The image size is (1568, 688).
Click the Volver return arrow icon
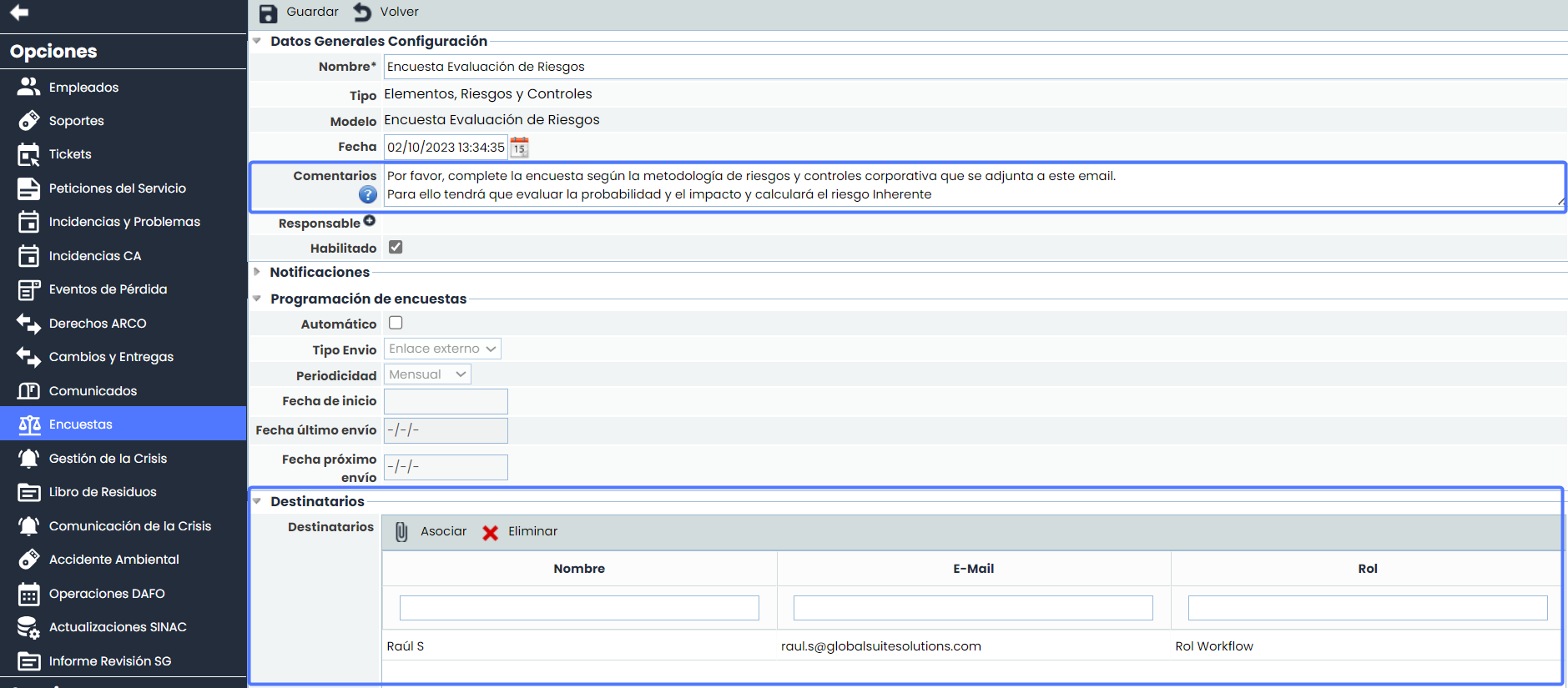click(x=362, y=13)
